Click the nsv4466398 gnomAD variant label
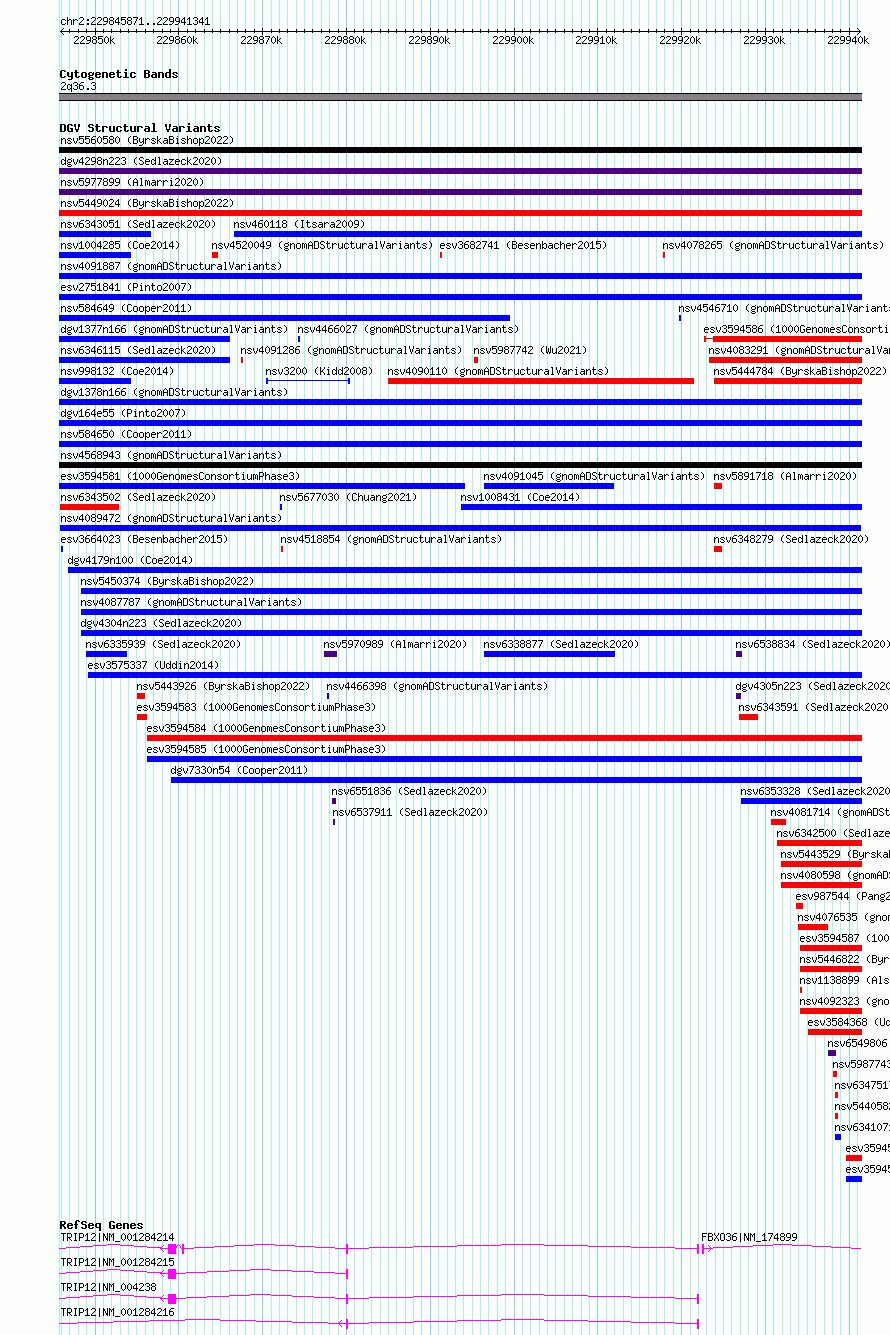 point(437,686)
